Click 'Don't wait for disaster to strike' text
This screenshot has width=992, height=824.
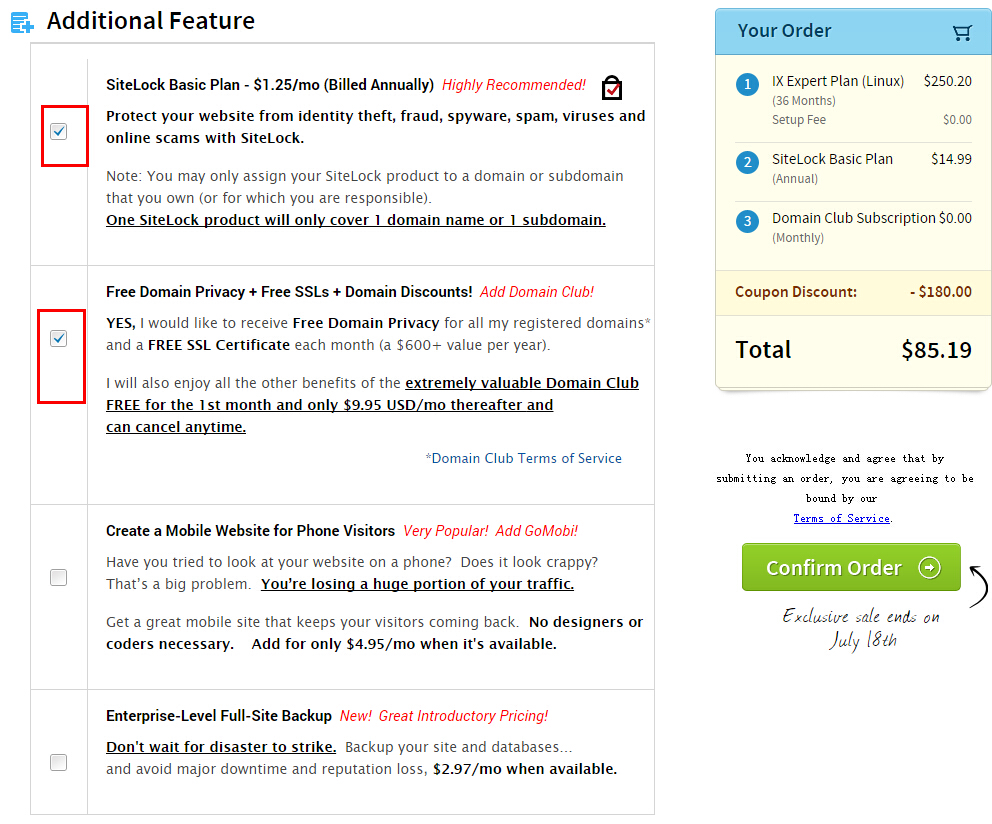(221, 747)
